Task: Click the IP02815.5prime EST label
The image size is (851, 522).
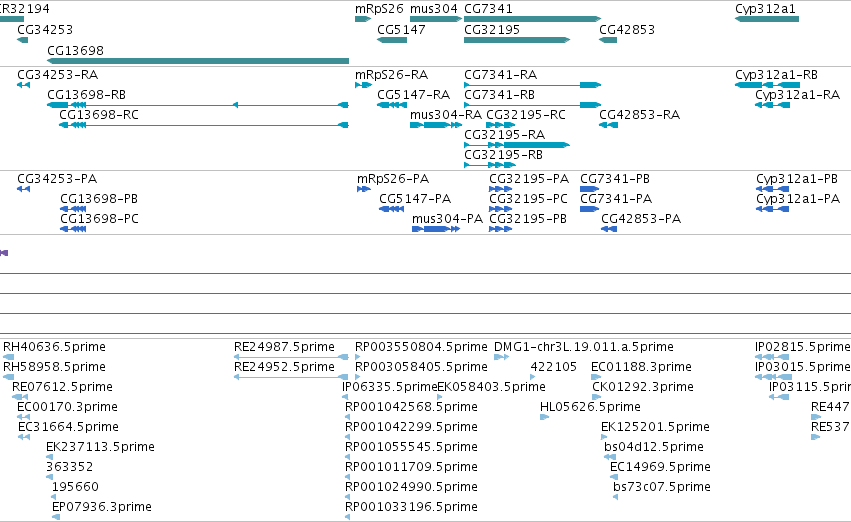Action: (803, 347)
